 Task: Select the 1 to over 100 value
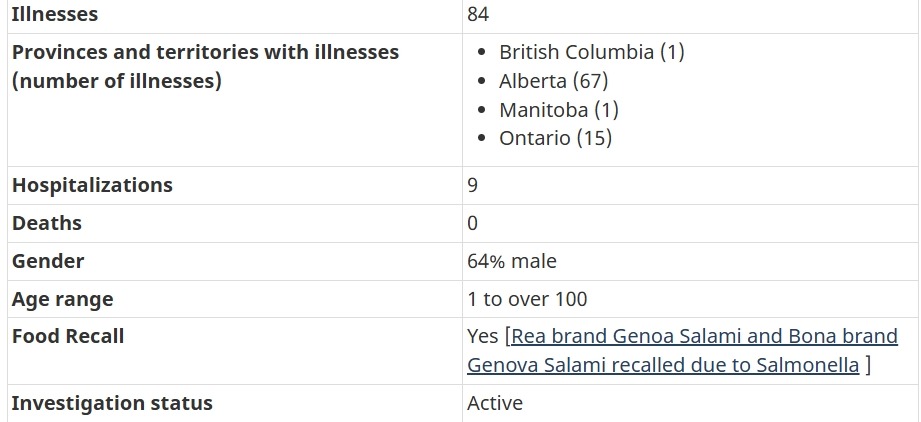527,299
